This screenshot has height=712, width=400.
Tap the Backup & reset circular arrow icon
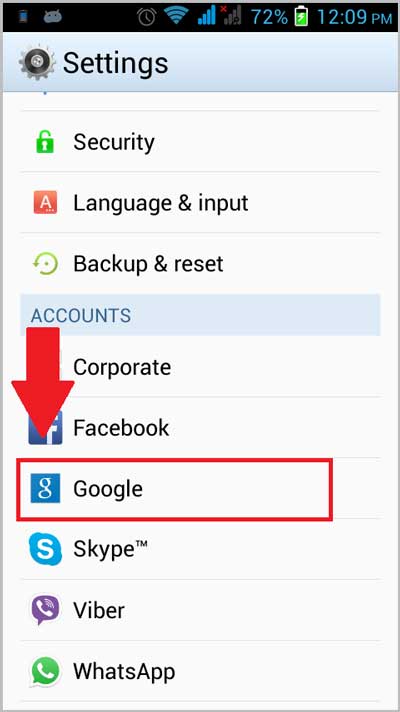tap(45, 263)
